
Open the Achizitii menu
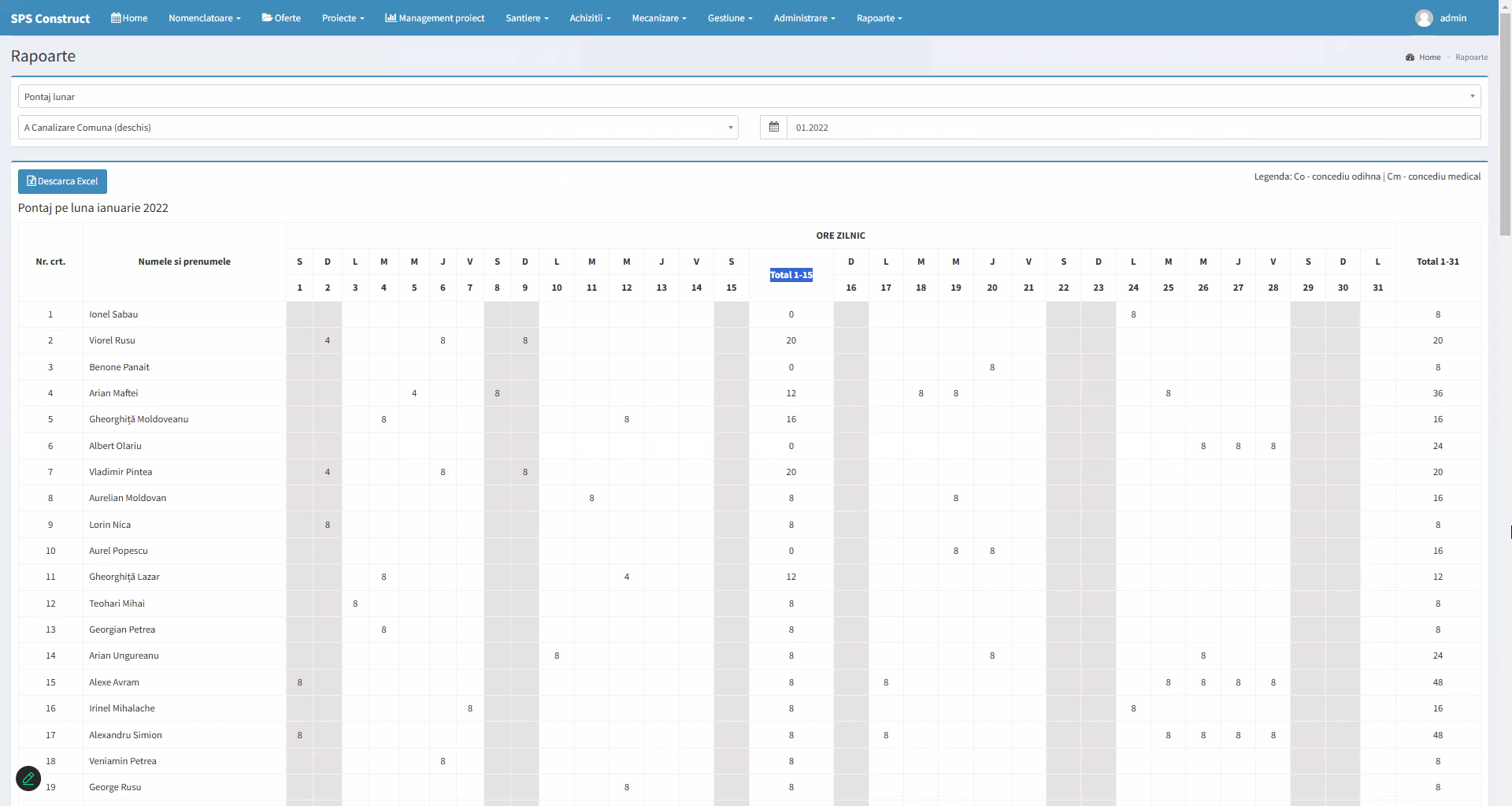590,18
